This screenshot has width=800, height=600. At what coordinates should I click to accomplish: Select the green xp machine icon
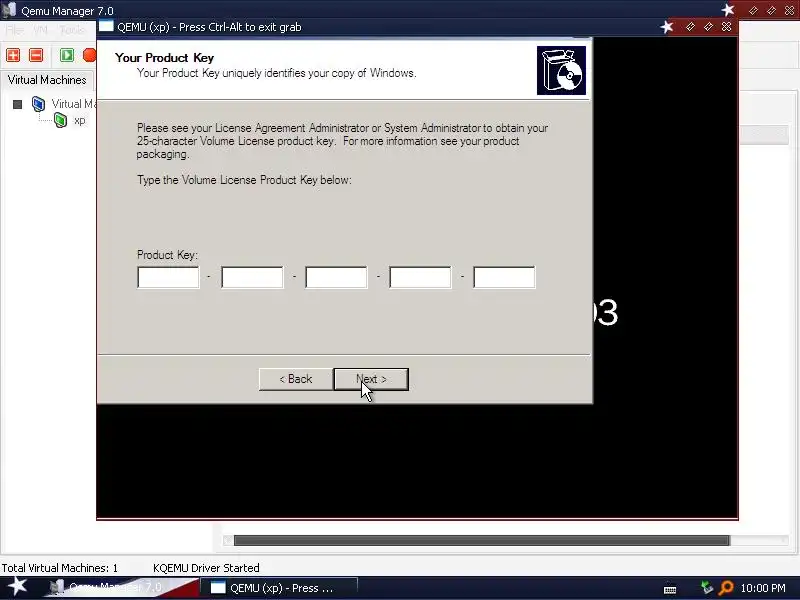[60, 120]
